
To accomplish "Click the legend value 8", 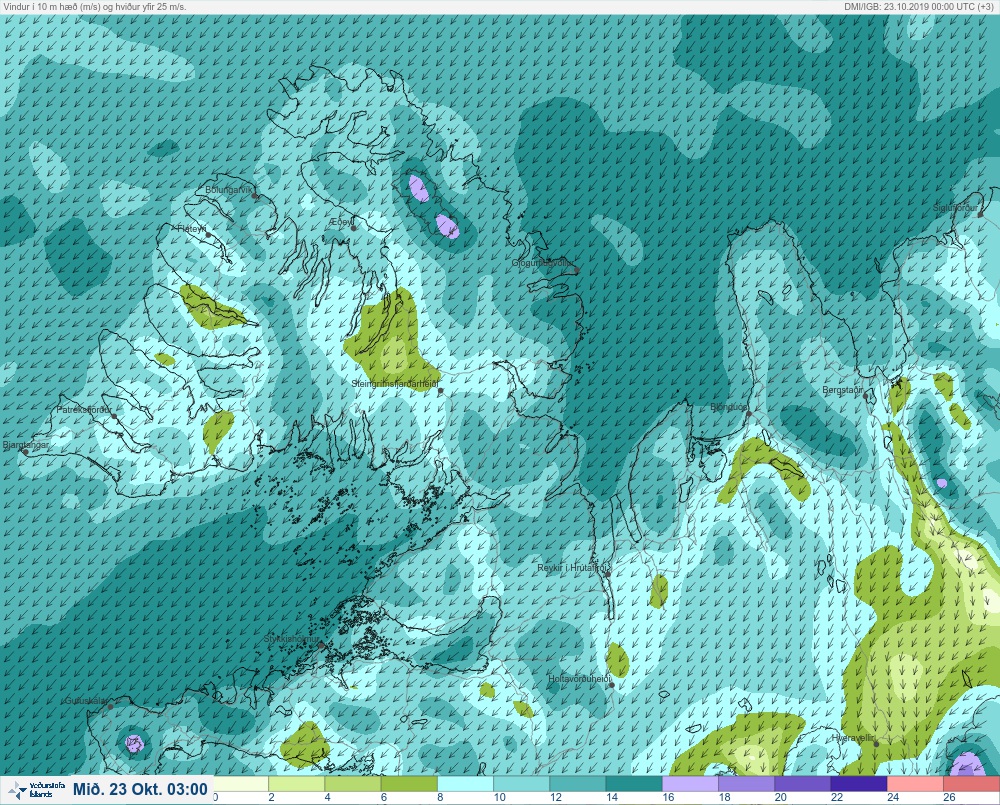I will click(441, 797).
